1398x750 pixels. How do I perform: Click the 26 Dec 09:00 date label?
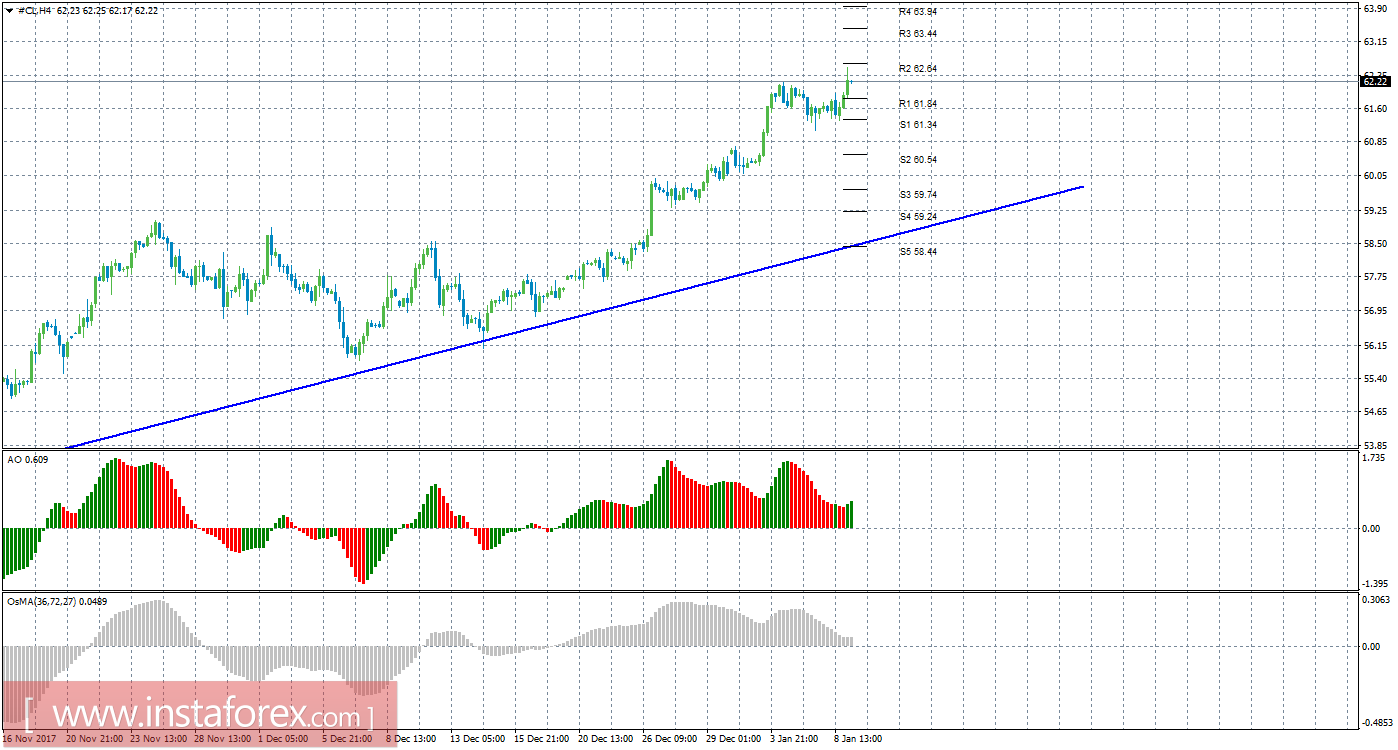672,739
